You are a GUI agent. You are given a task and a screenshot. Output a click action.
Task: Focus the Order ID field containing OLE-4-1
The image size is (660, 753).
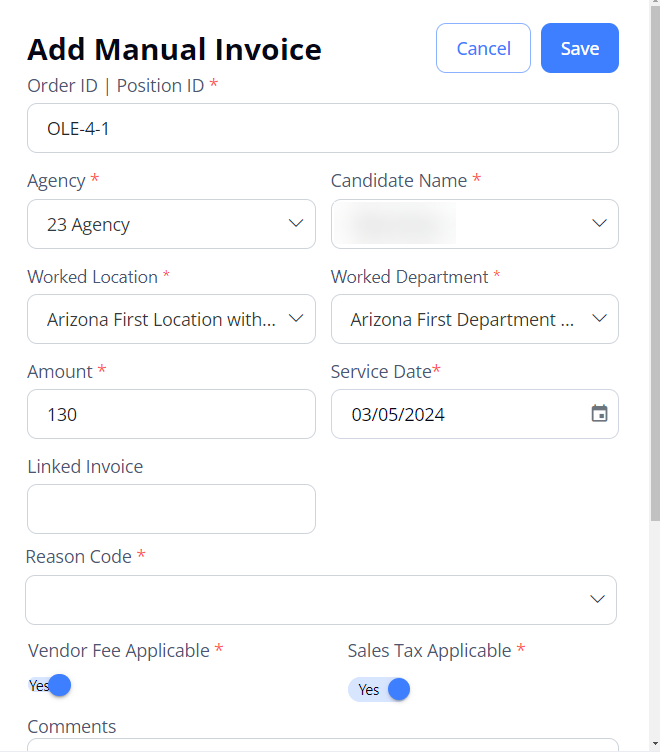coord(323,128)
